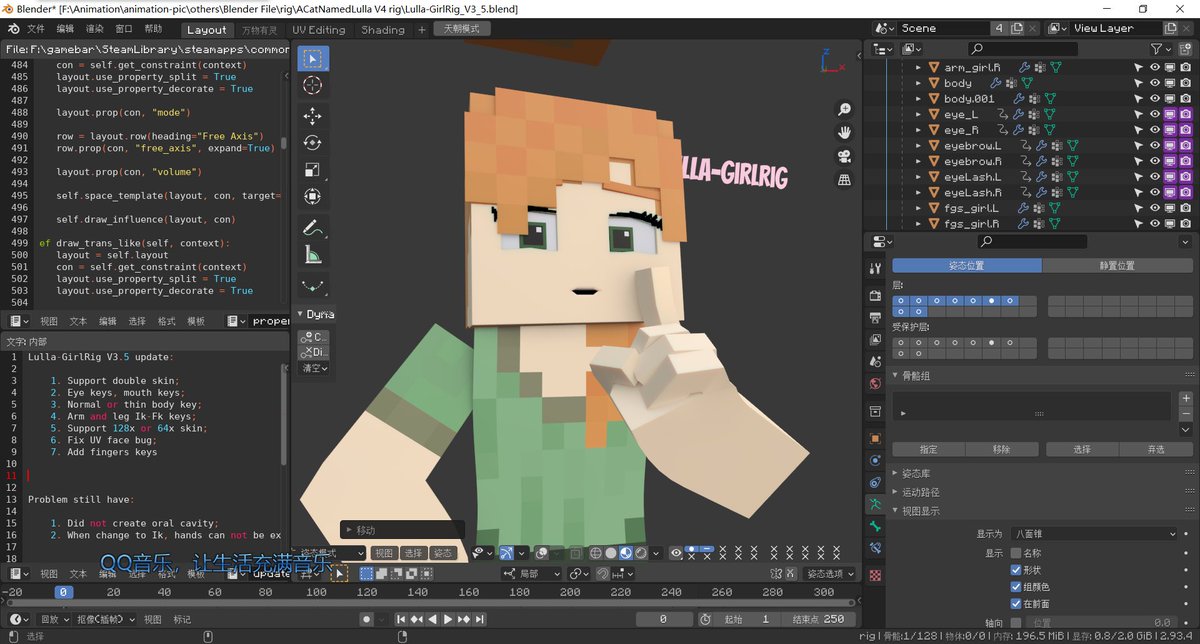Collapse the 骨骼组 panel
The width and height of the screenshot is (1200, 644).
tap(897, 375)
